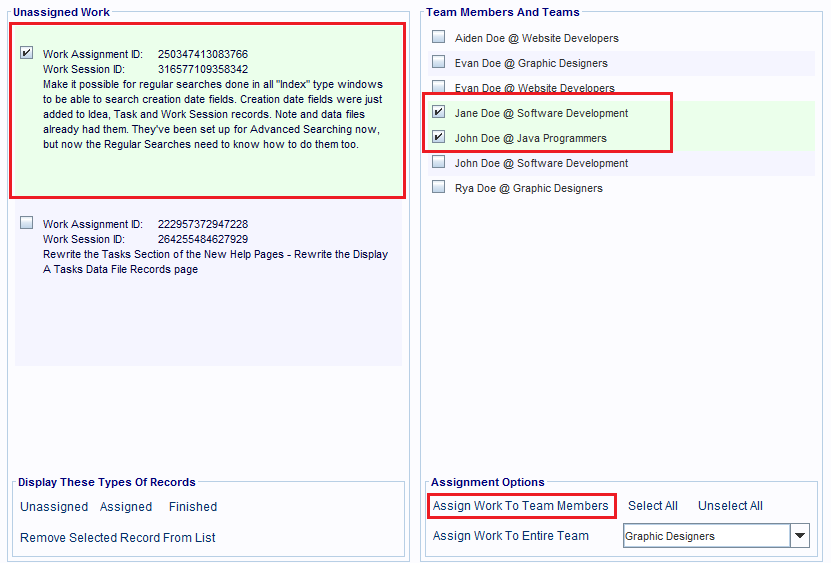Image resolution: width=831 pixels, height=563 pixels.
Task: Check John Doe @ Software Development
Action: point(438,162)
